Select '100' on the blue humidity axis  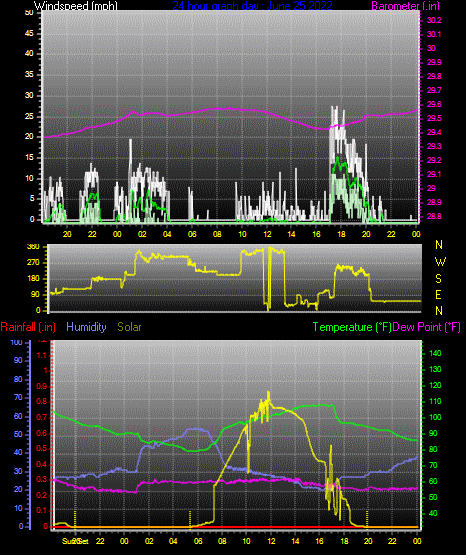pos(17,343)
